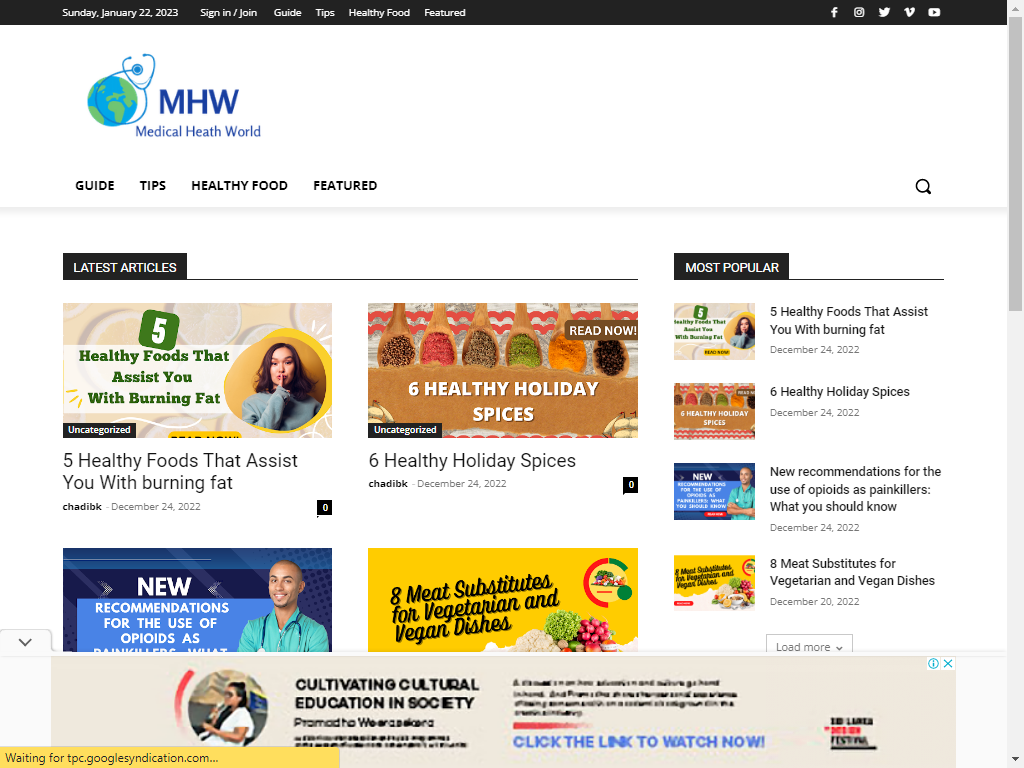Viewport: 1024px width, 768px height.
Task: Open popular thumbnail for 5 Healthy Foods
Action: pyautogui.click(x=714, y=332)
